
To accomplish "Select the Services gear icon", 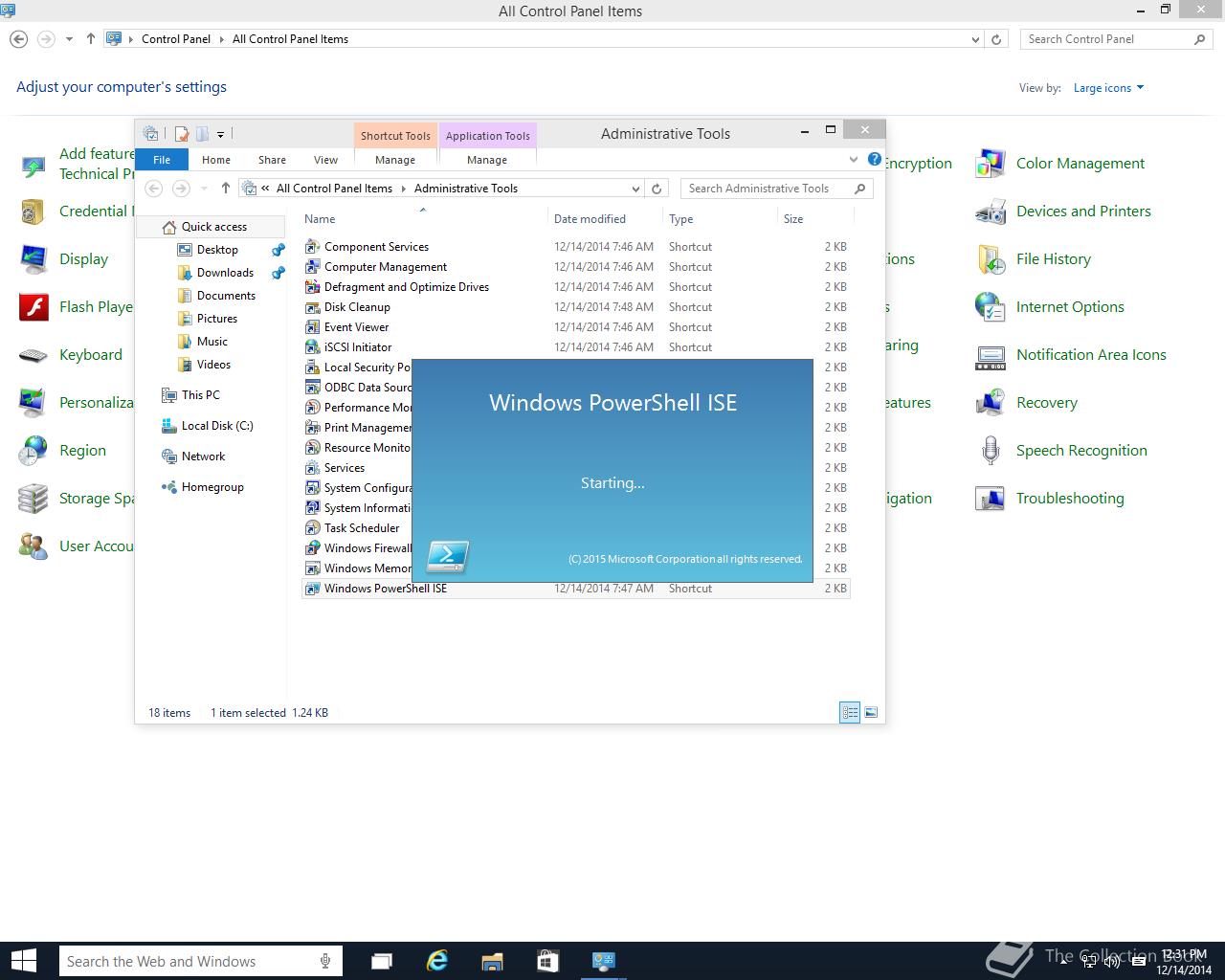I will pyautogui.click(x=312, y=468).
